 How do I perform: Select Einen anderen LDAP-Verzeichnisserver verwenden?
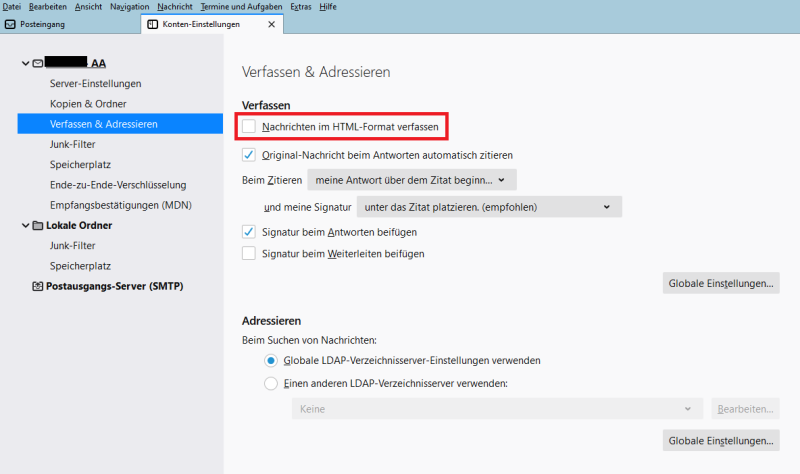pyautogui.click(x=271, y=383)
